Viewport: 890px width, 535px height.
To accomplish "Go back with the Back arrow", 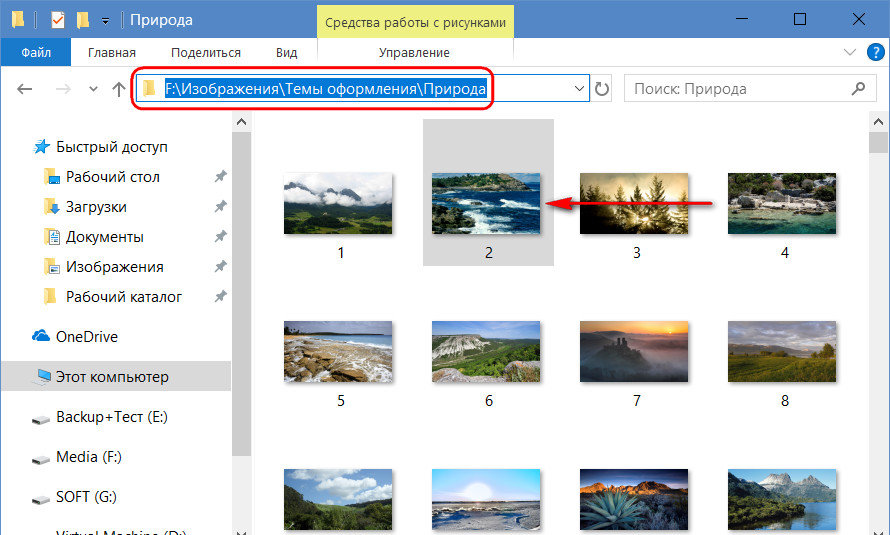I will [x=24, y=89].
